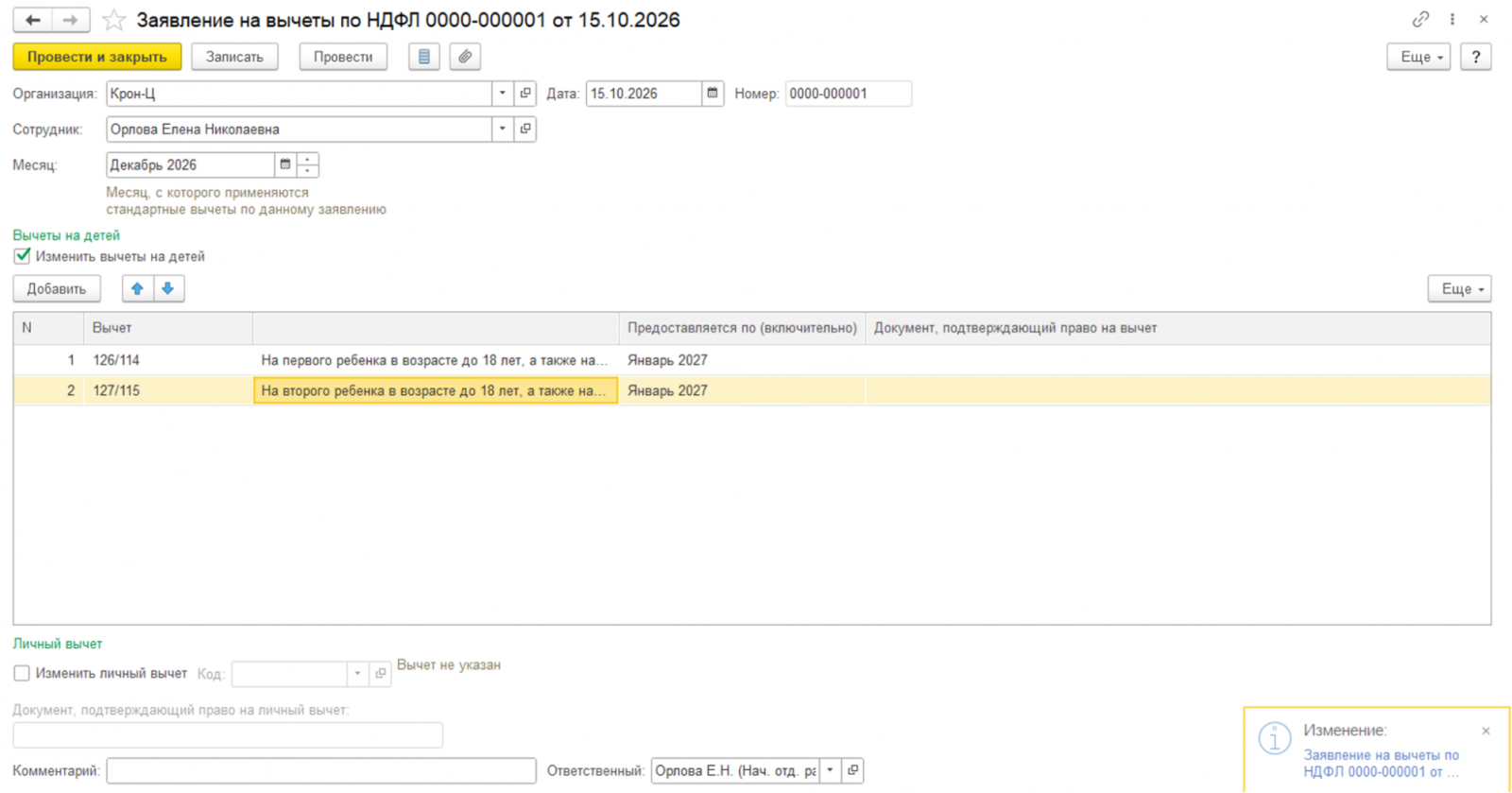1512x793 pixels.
Task: Open attached files paperclip icon
Action: point(465,57)
